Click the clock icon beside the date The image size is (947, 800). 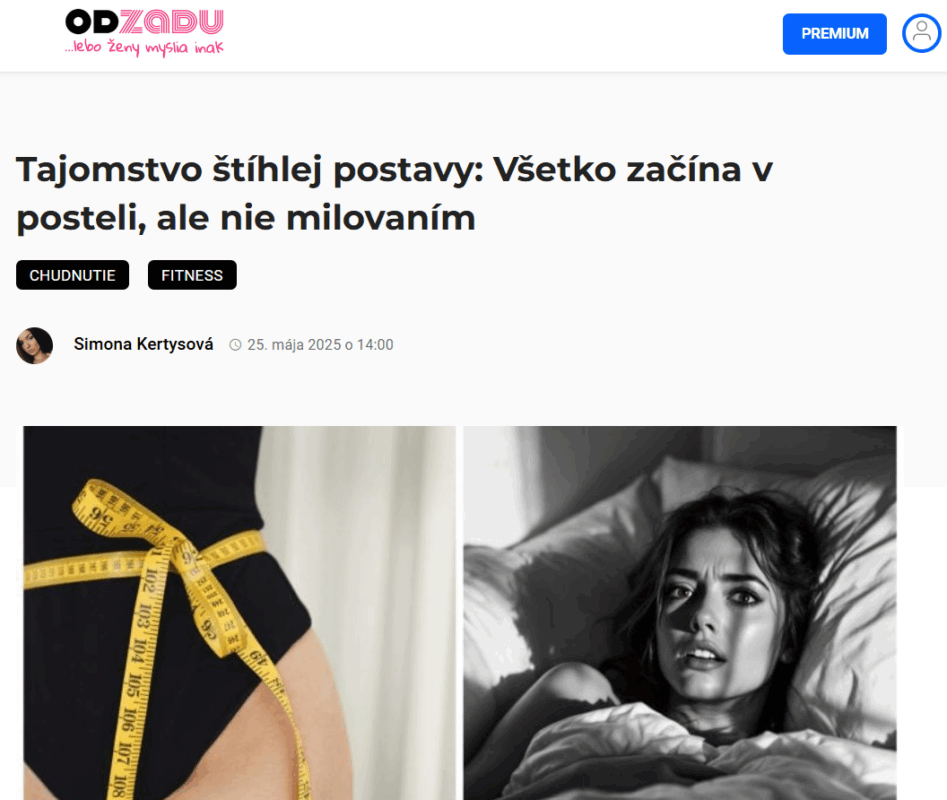tap(235, 345)
